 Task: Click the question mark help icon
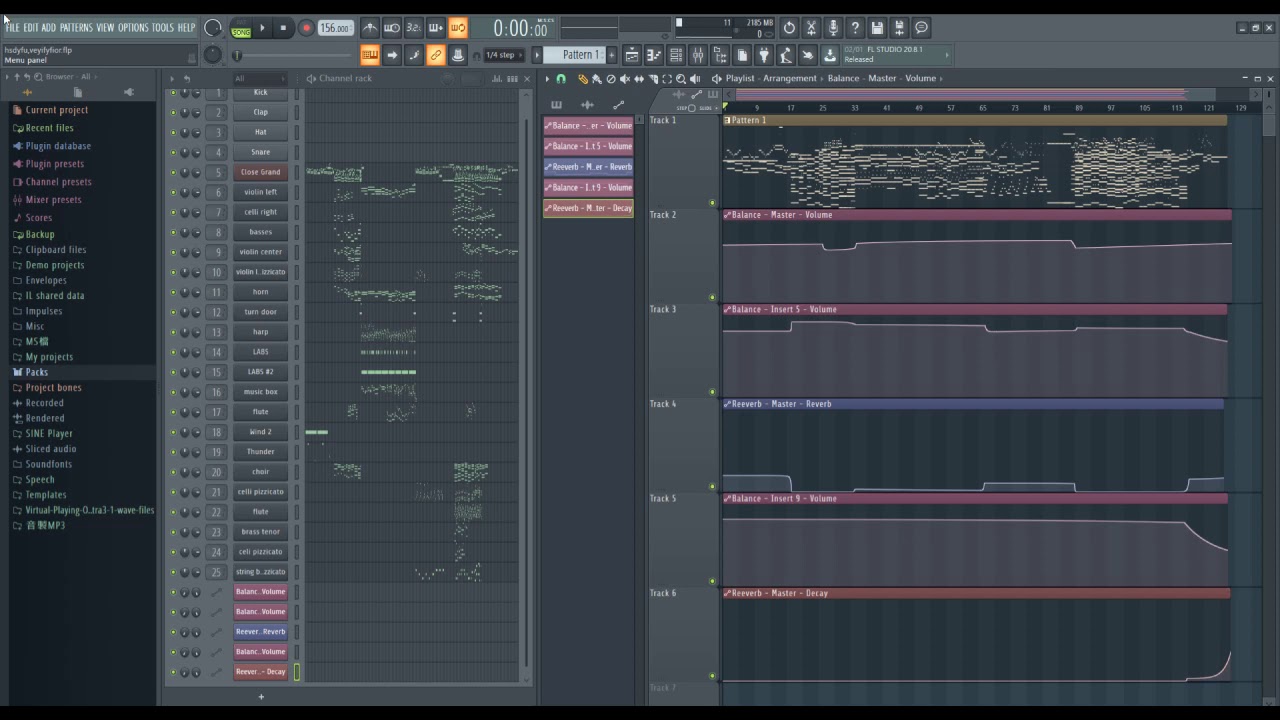click(x=855, y=28)
